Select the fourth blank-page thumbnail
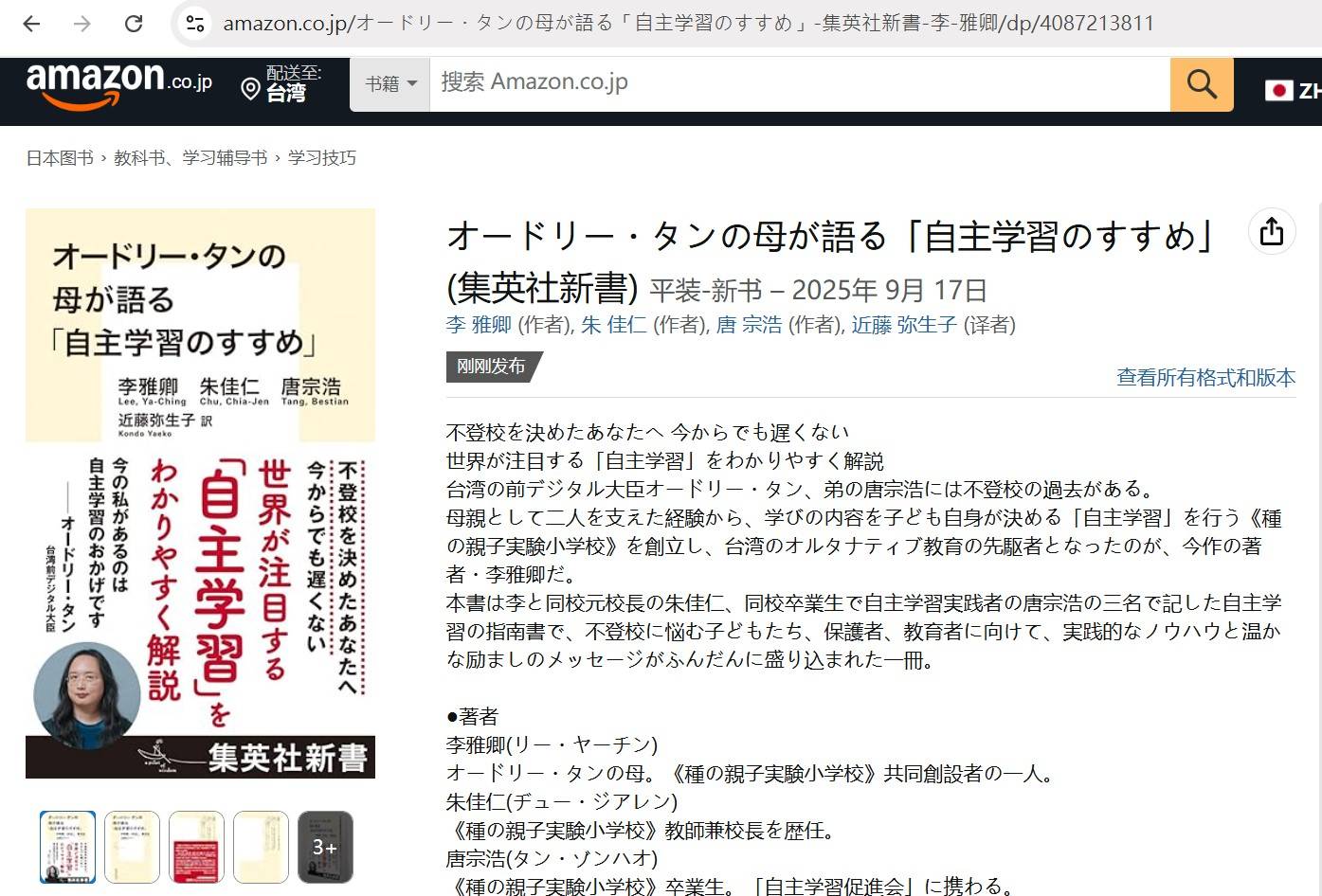This screenshot has width=1322, height=896. (x=261, y=847)
